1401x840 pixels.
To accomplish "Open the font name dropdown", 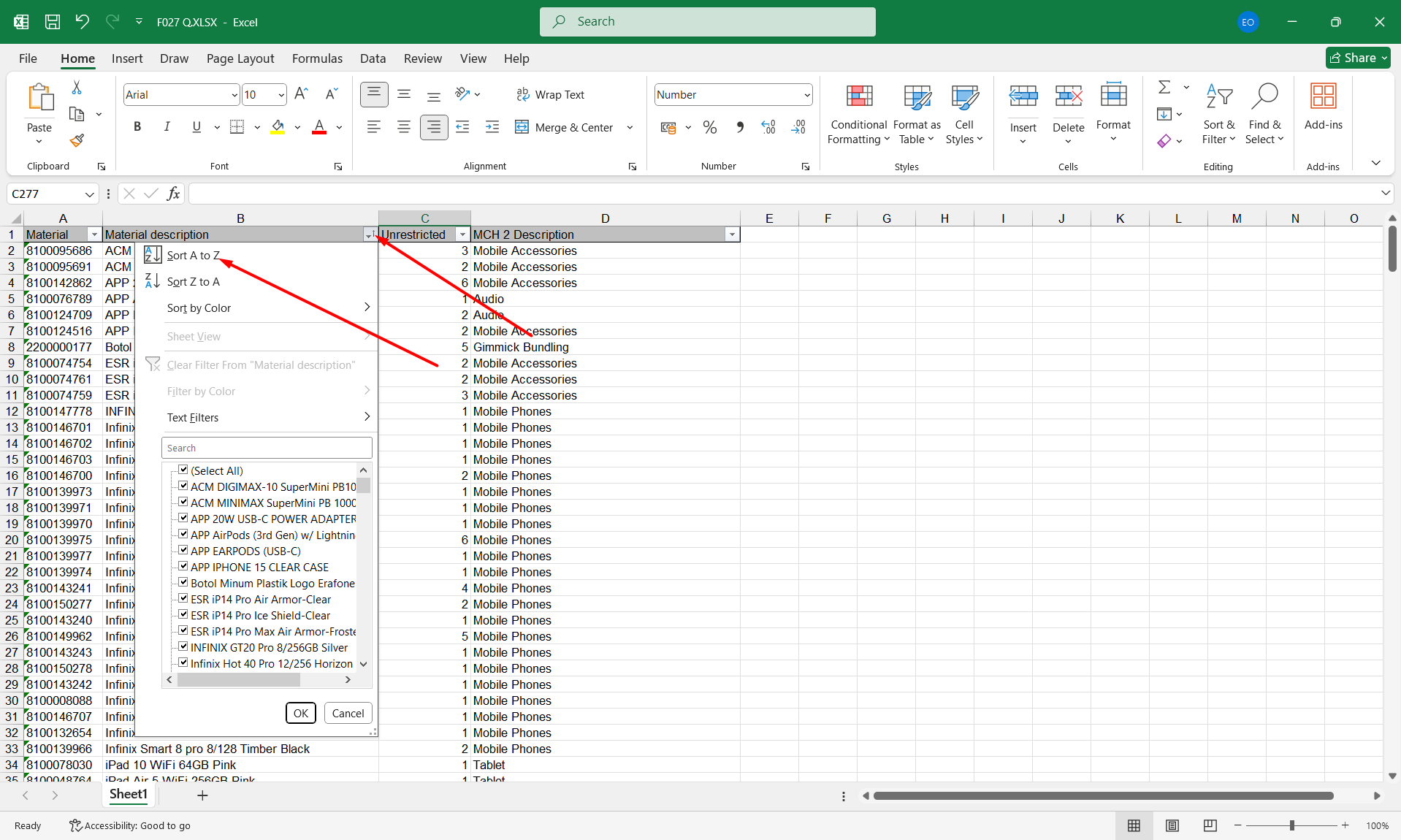I will (x=234, y=95).
